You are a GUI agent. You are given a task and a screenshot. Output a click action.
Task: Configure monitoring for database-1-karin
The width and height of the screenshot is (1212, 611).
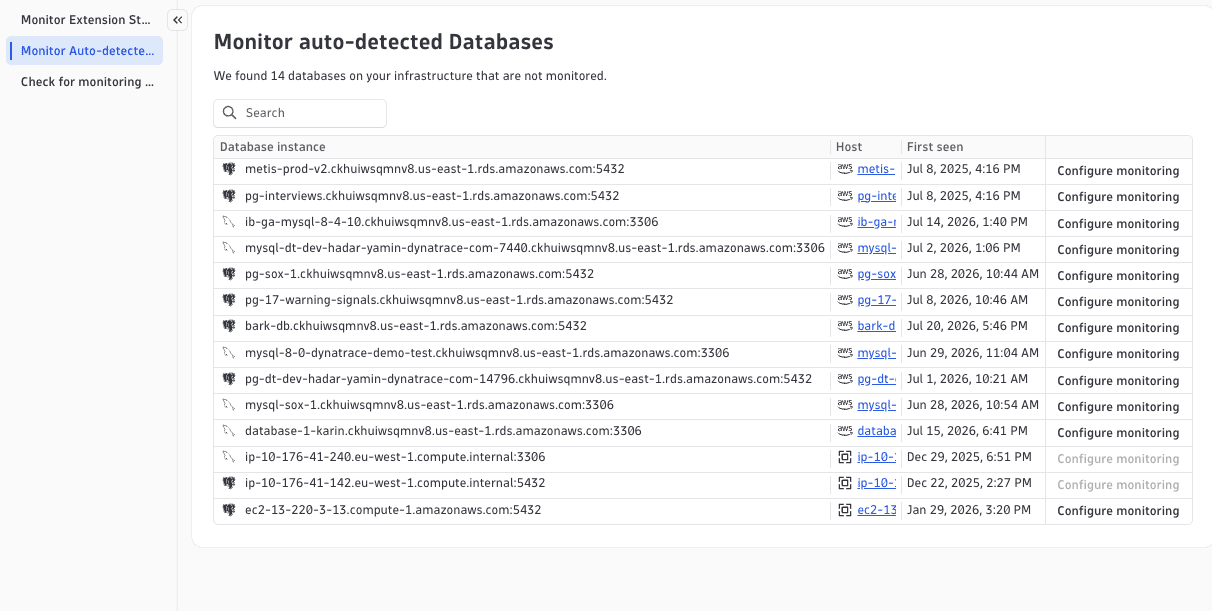(1118, 433)
